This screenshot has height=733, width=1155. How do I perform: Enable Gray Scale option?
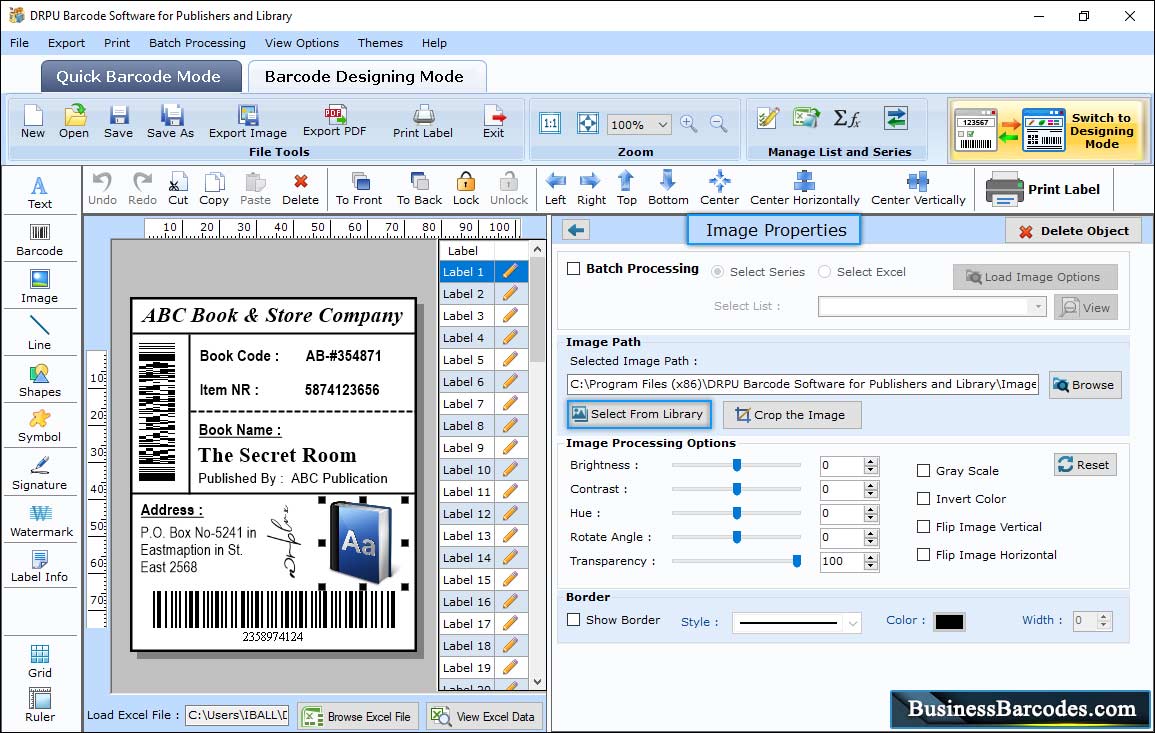click(x=923, y=471)
